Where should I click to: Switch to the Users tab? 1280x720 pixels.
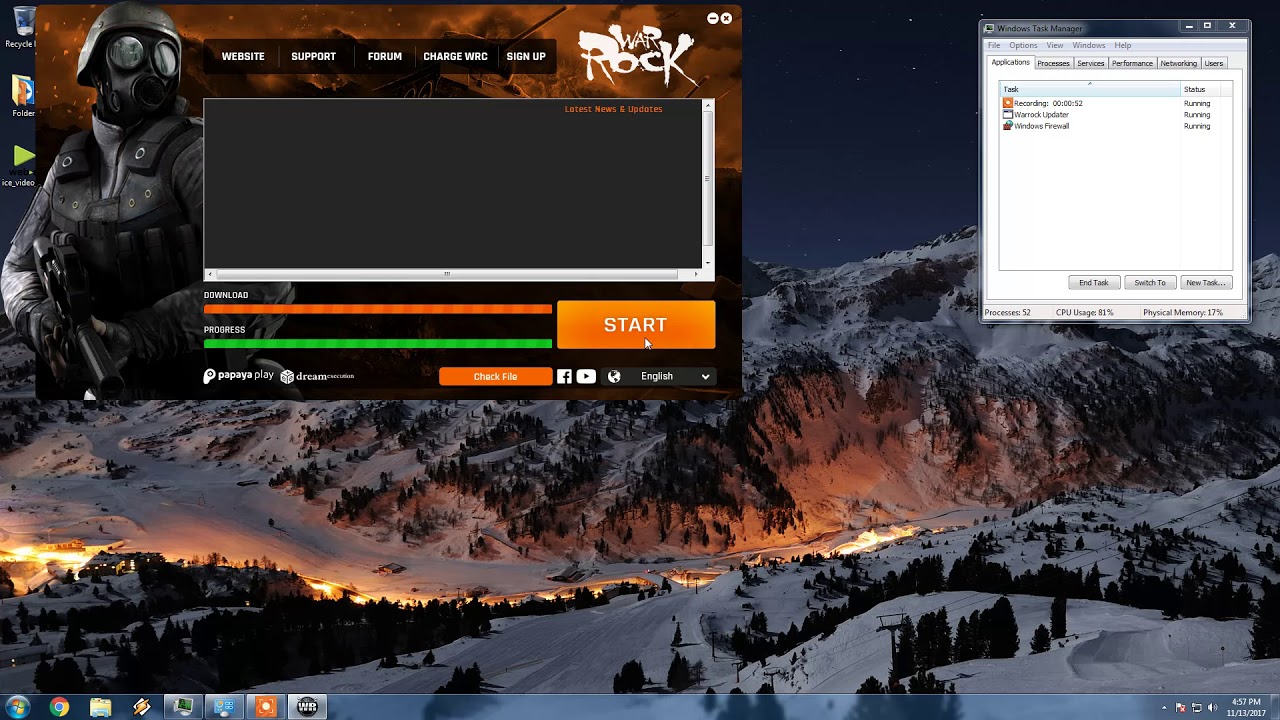(1214, 63)
